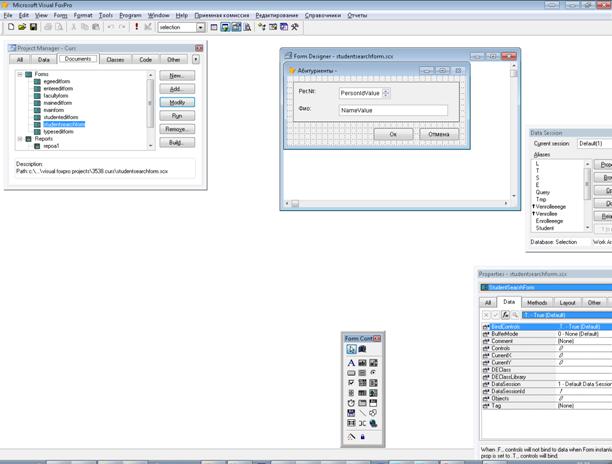612x464 pixels.
Task: Select the Label tool in Form Controls
Action: (351, 363)
